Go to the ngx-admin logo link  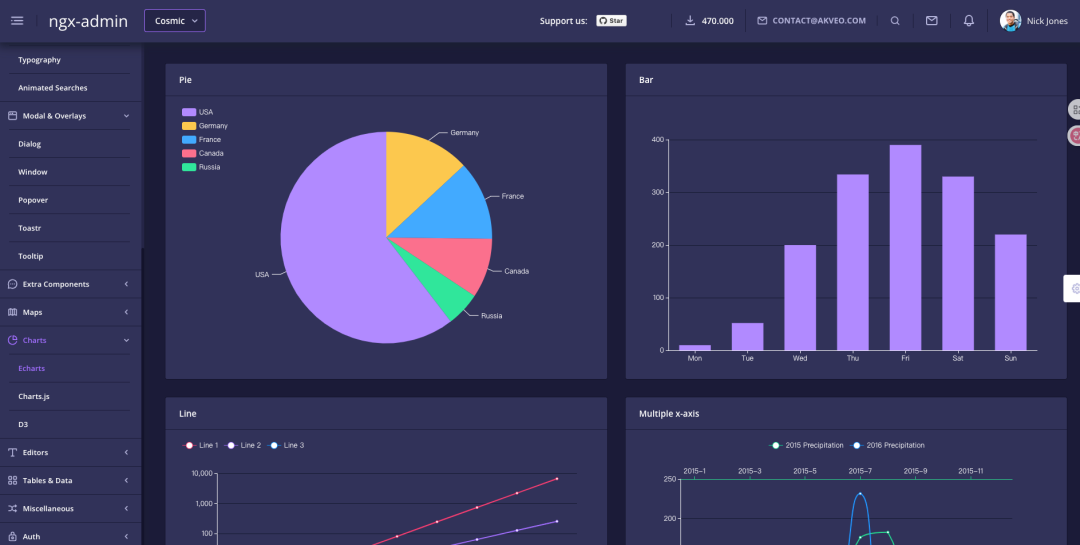tap(88, 21)
